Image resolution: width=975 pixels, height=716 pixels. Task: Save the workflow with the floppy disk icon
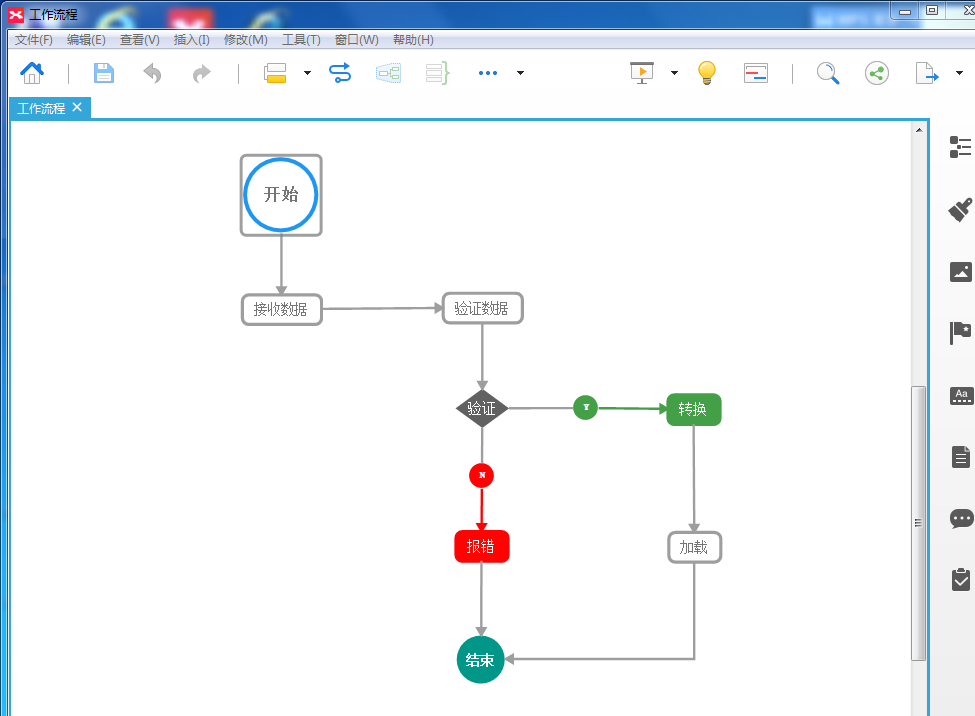tap(104, 73)
